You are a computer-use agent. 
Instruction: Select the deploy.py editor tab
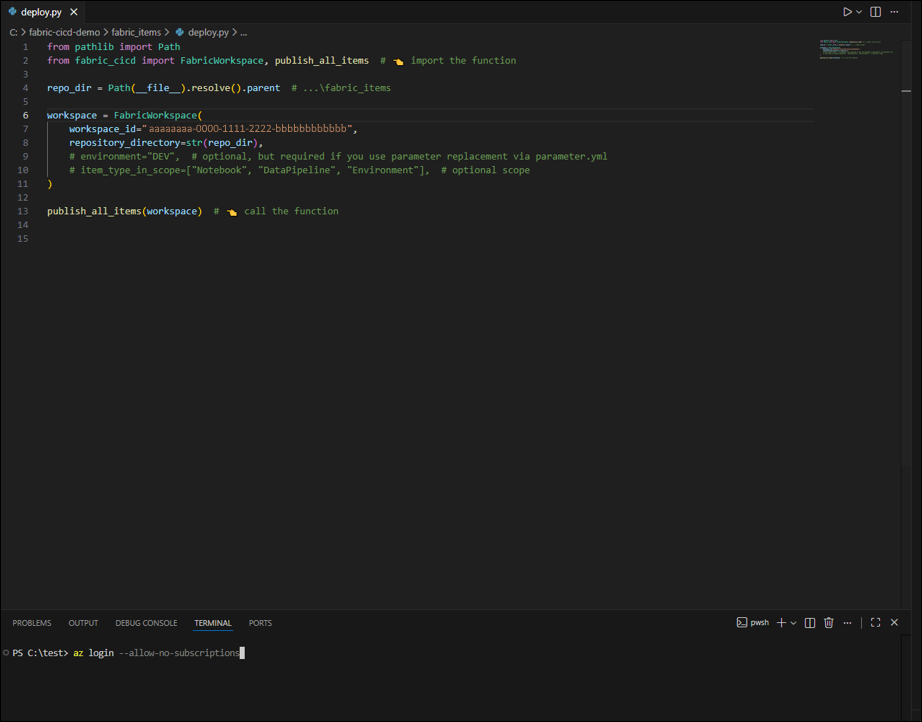(42, 12)
